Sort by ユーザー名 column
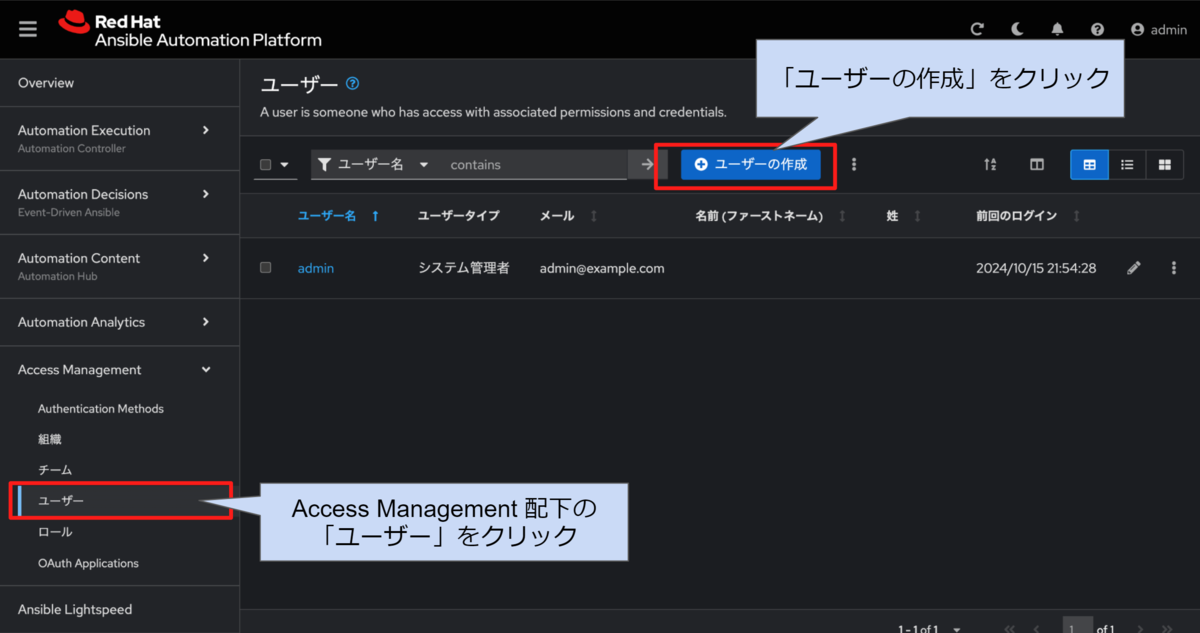This screenshot has width=1200, height=633. [338, 216]
